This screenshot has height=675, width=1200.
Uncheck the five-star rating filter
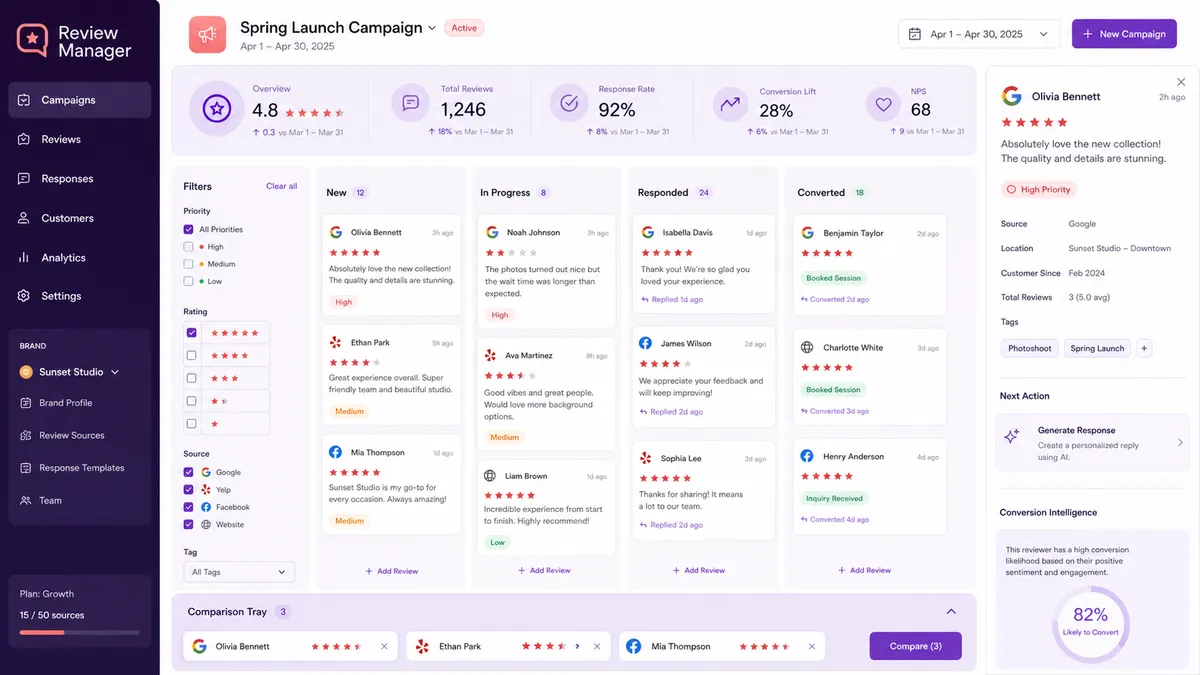tap(191, 333)
